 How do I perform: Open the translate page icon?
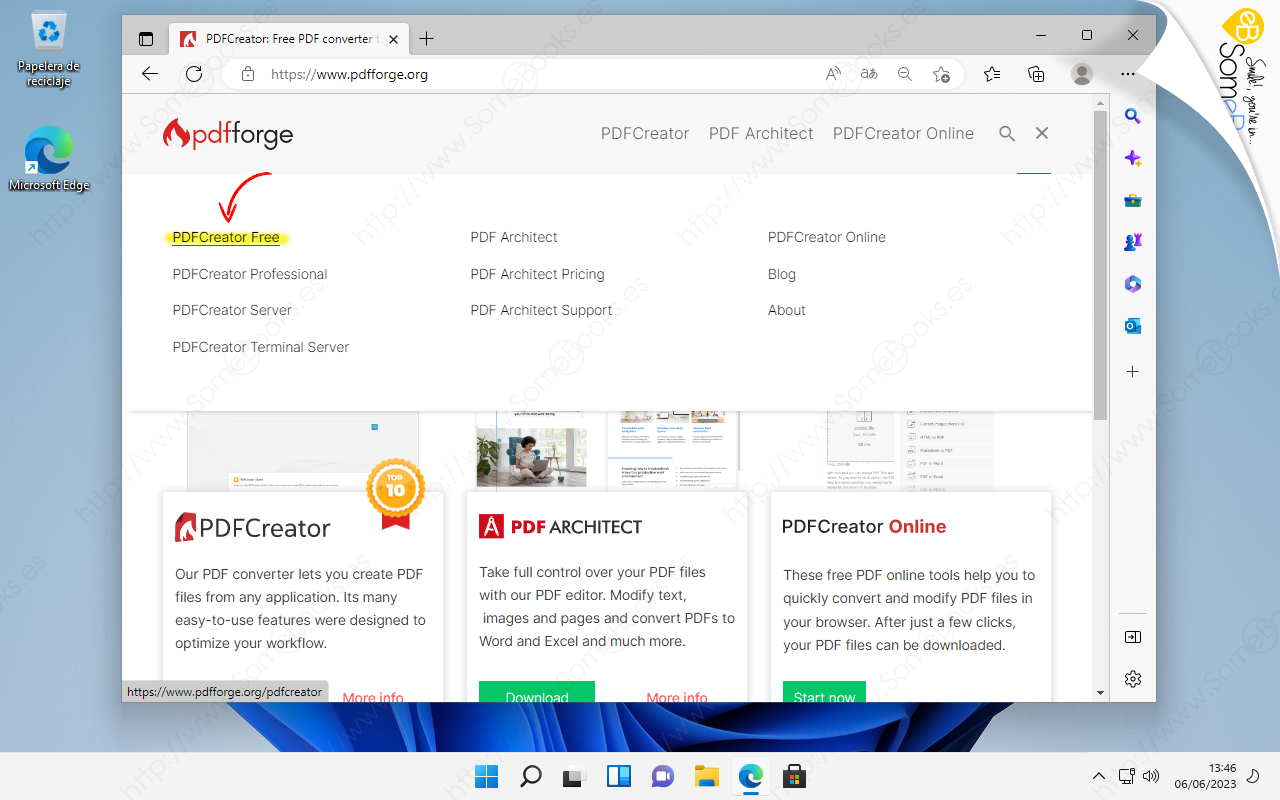[x=869, y=74]
